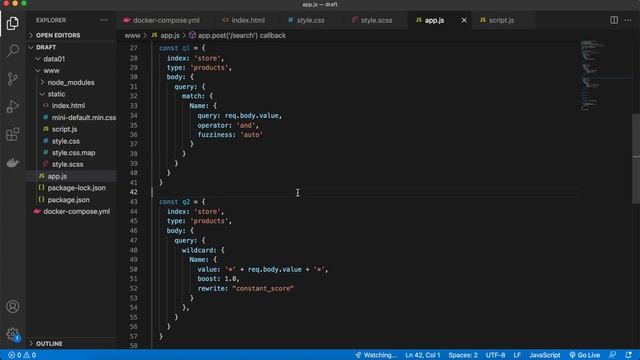Open the Manage gear icon

[x=13, y=334]
